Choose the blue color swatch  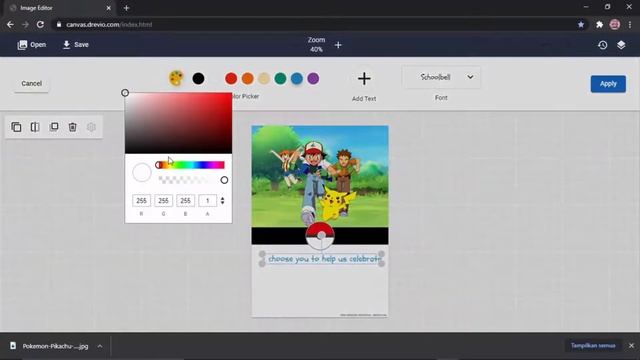click(x=297, y=78)
